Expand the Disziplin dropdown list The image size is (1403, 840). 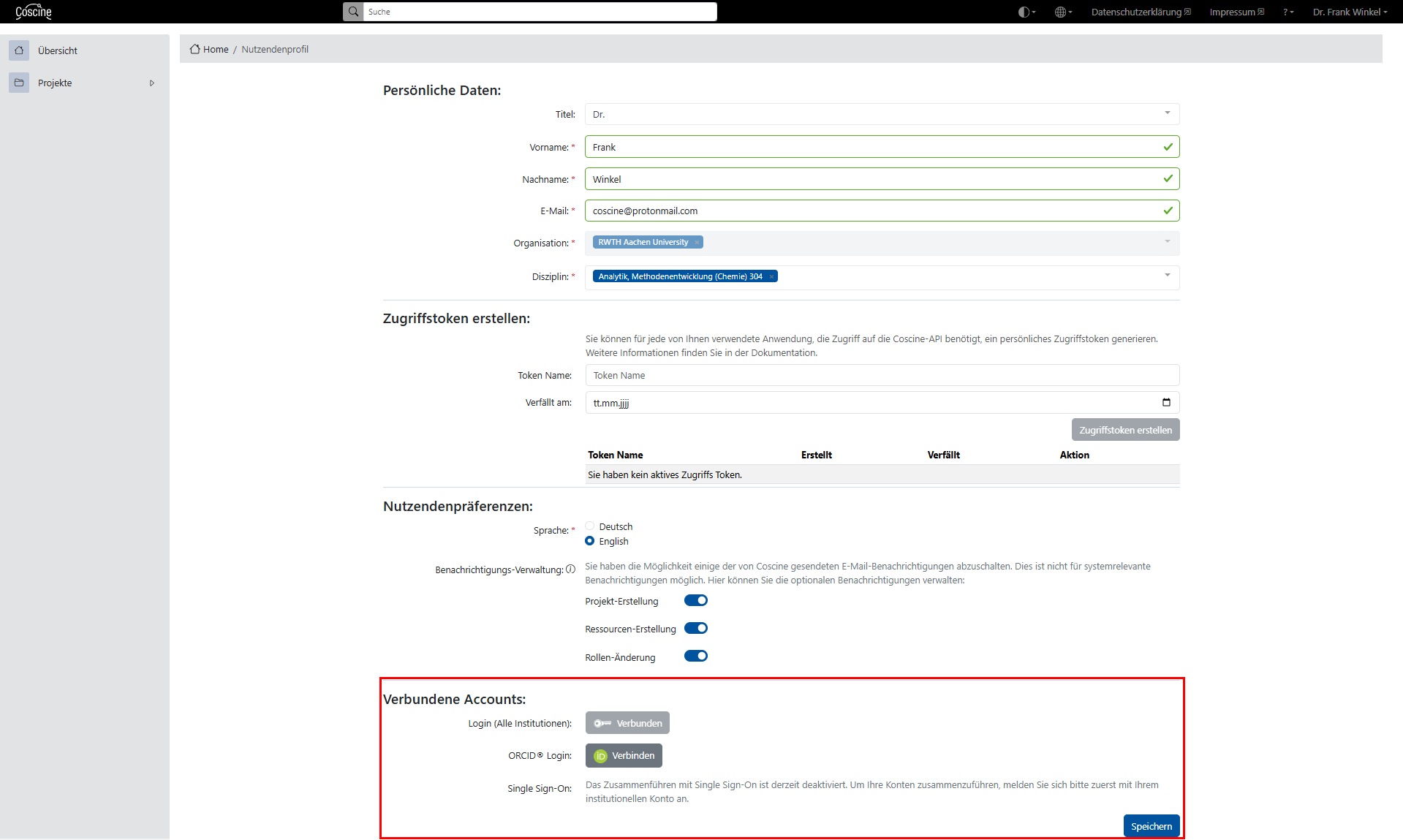[1167, 276]
